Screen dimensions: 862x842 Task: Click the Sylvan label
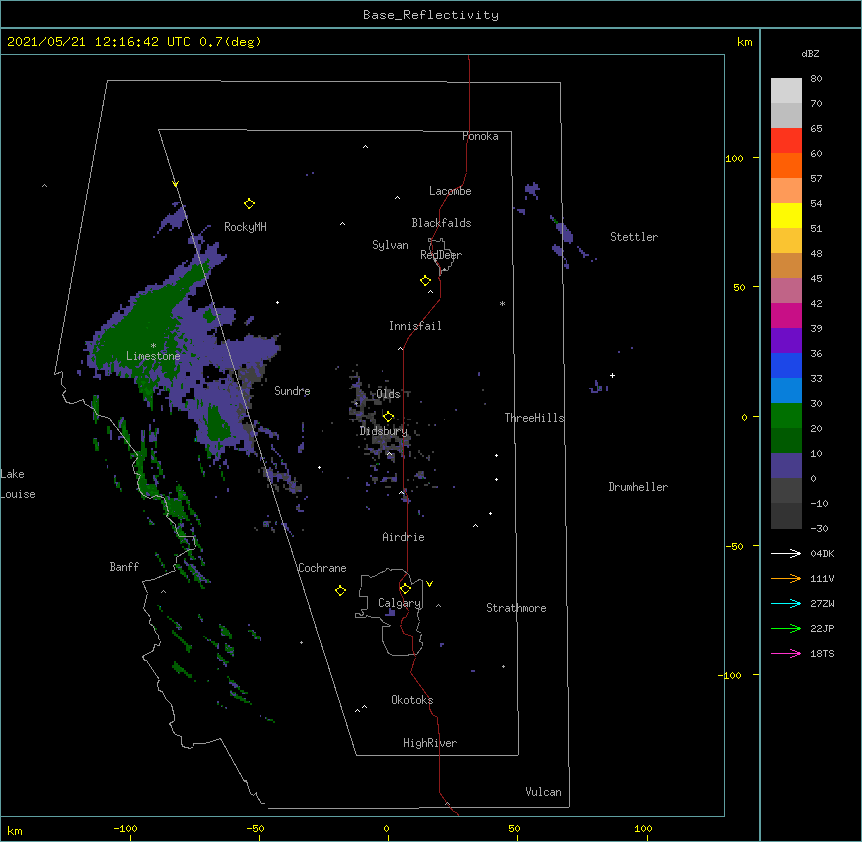pos(390,245)
